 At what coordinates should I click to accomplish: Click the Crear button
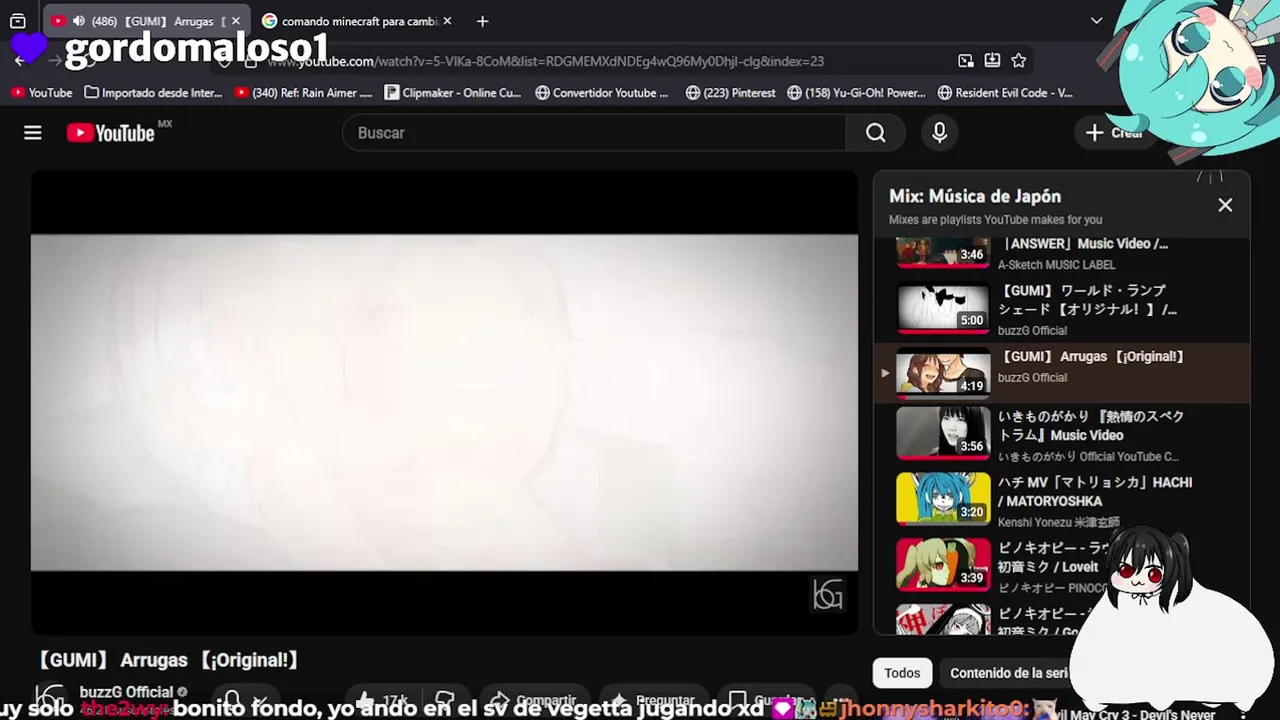pos(1114,133)
